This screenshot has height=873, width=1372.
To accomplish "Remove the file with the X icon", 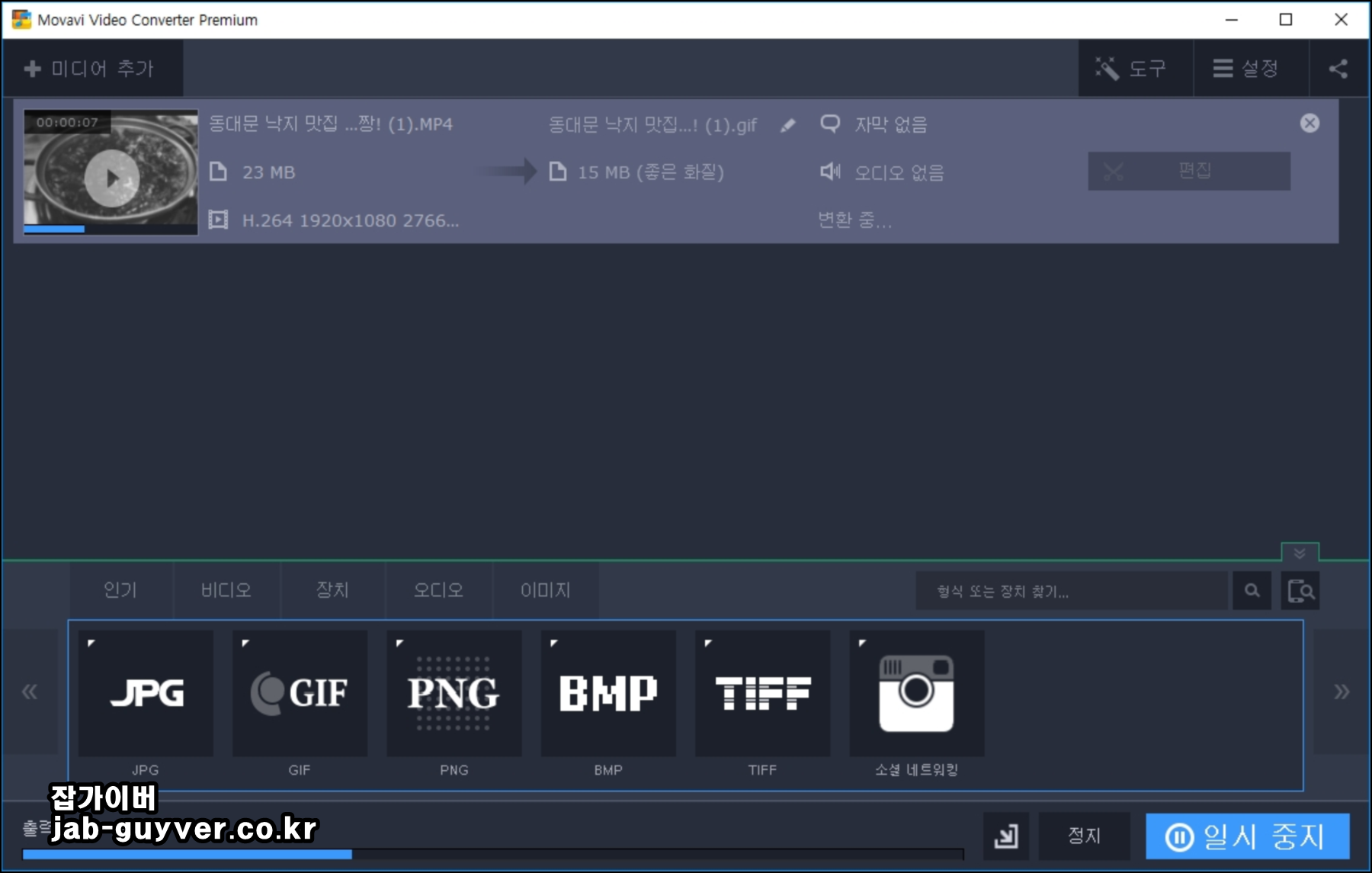I will (x=1309, y=123).
